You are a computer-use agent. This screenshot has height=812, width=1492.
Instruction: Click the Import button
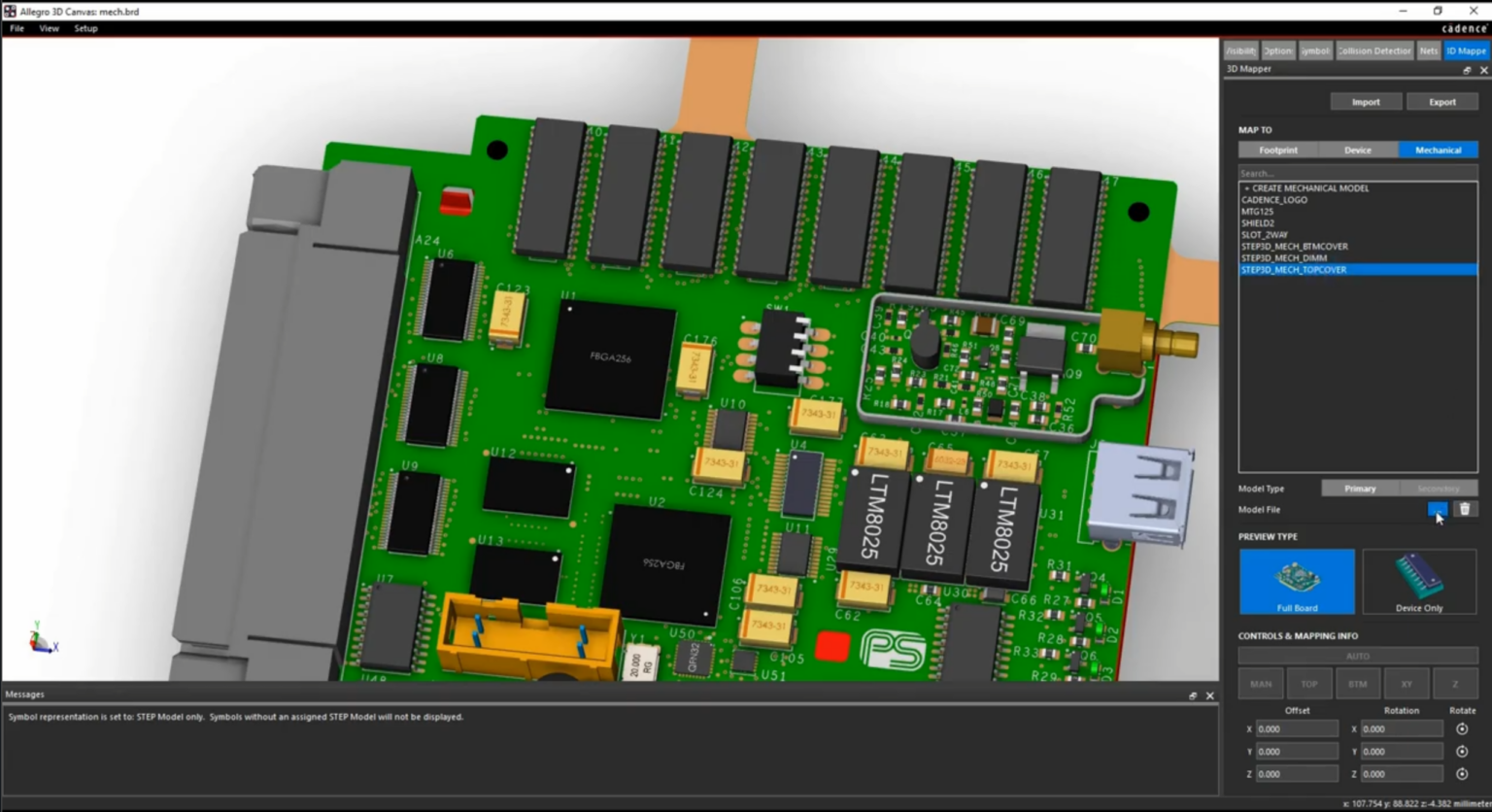tap(1366, 101)
